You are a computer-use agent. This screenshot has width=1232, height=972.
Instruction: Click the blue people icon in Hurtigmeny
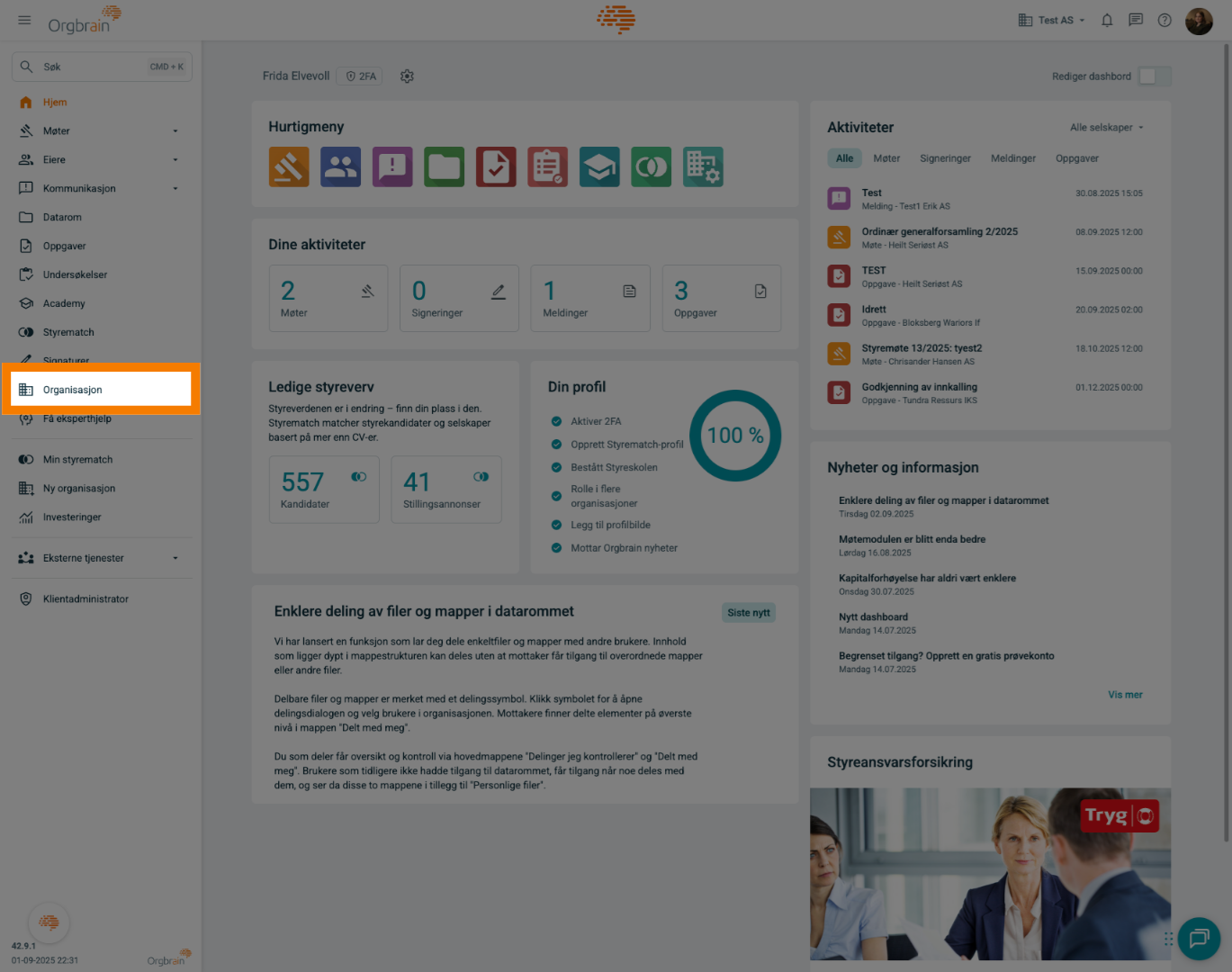click(340, 167)
